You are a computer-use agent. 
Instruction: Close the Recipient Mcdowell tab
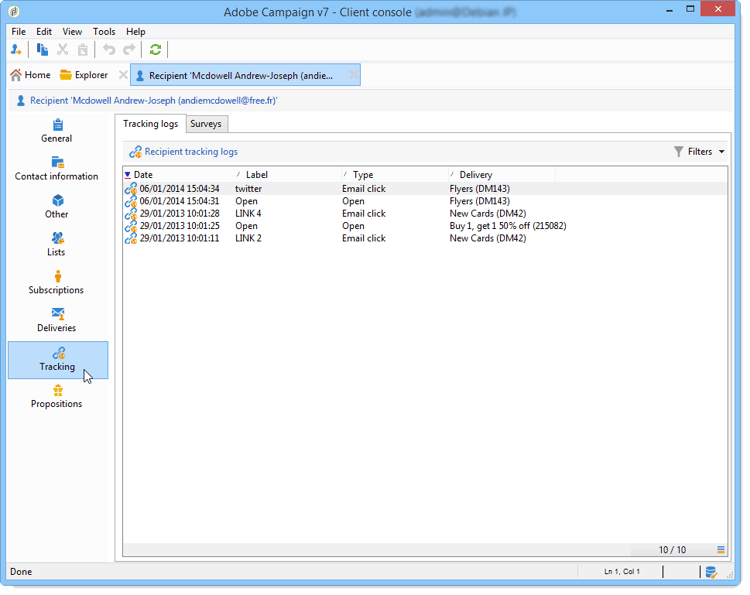353,75
